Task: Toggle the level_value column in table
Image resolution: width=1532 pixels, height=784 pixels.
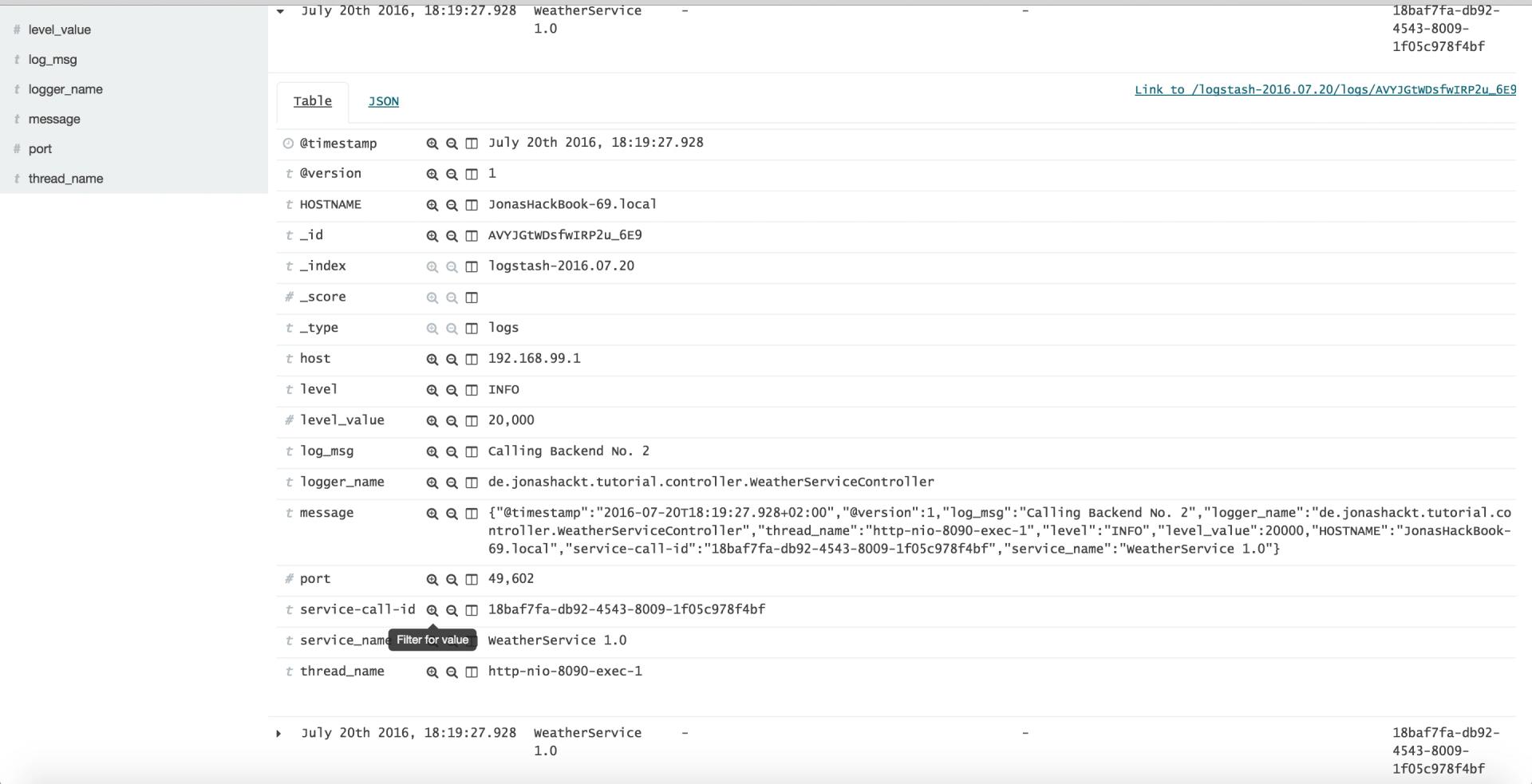Action: click(x=472, y=421)
